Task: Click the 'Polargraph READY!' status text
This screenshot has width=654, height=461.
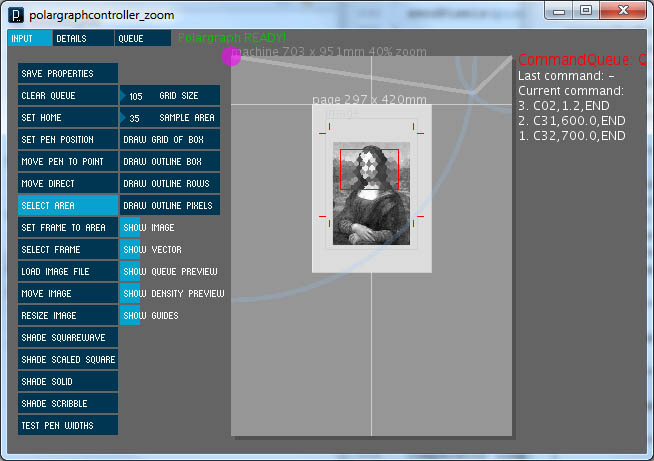Action: tap(232, 38)
